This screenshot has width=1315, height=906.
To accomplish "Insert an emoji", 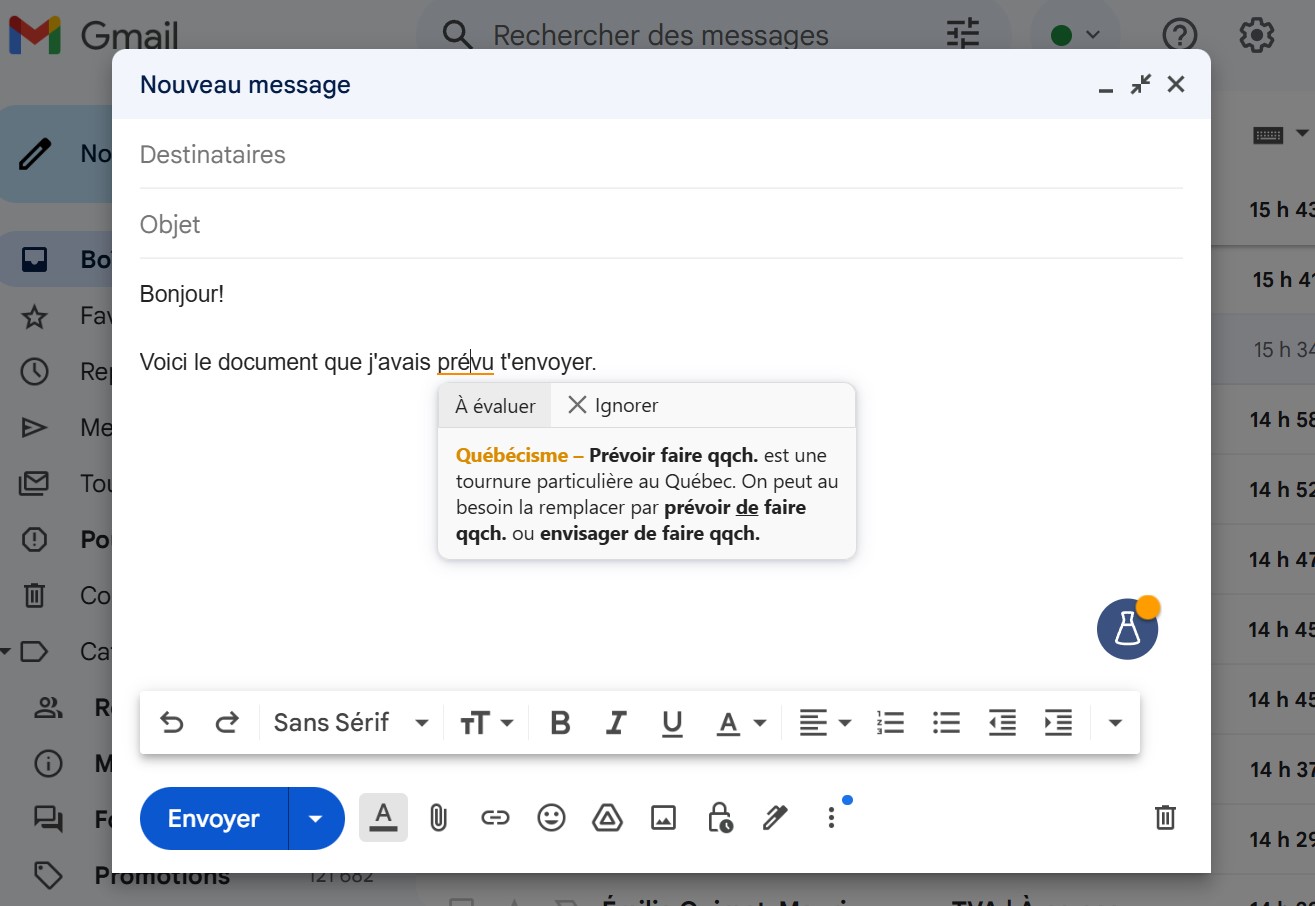I will coord(551,818).
